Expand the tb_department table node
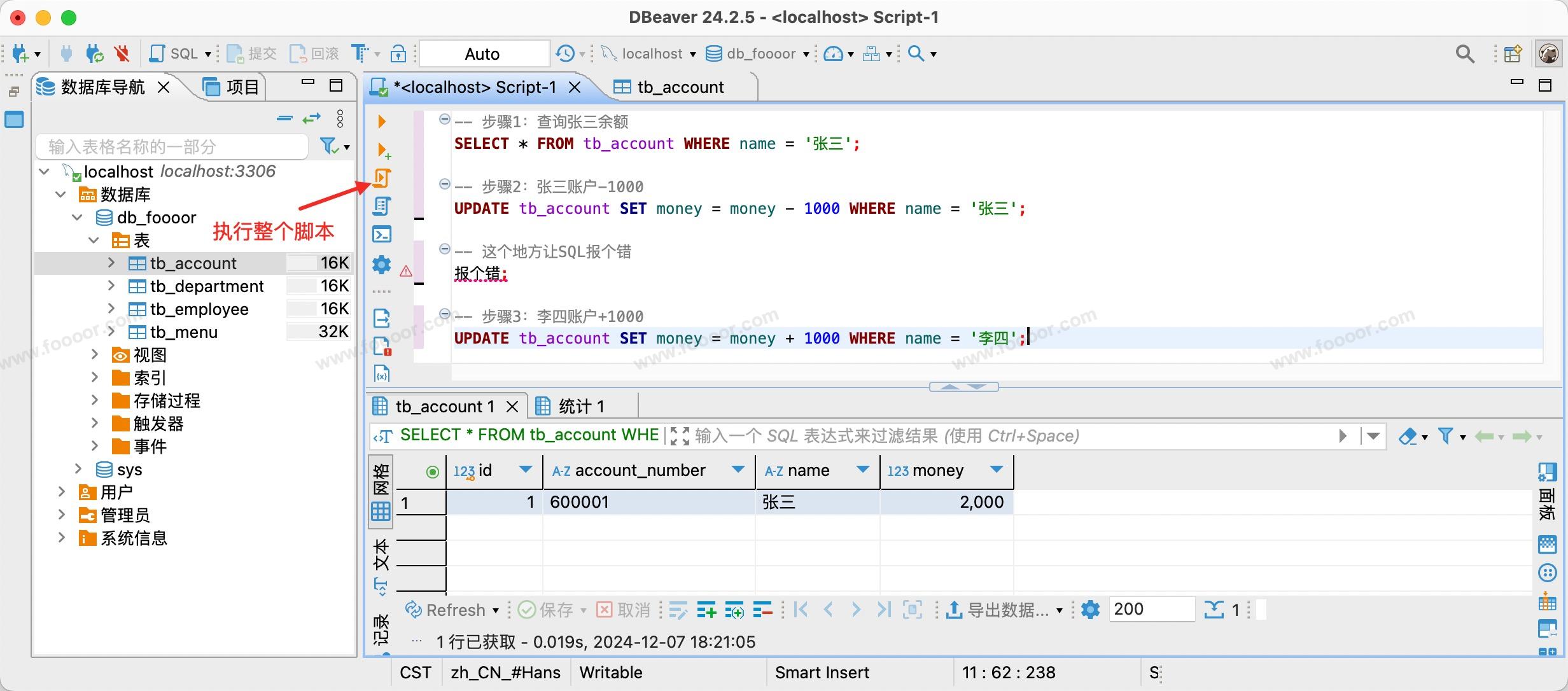The width and height of the screenshot is (1568, 691). tap(111, 286)
